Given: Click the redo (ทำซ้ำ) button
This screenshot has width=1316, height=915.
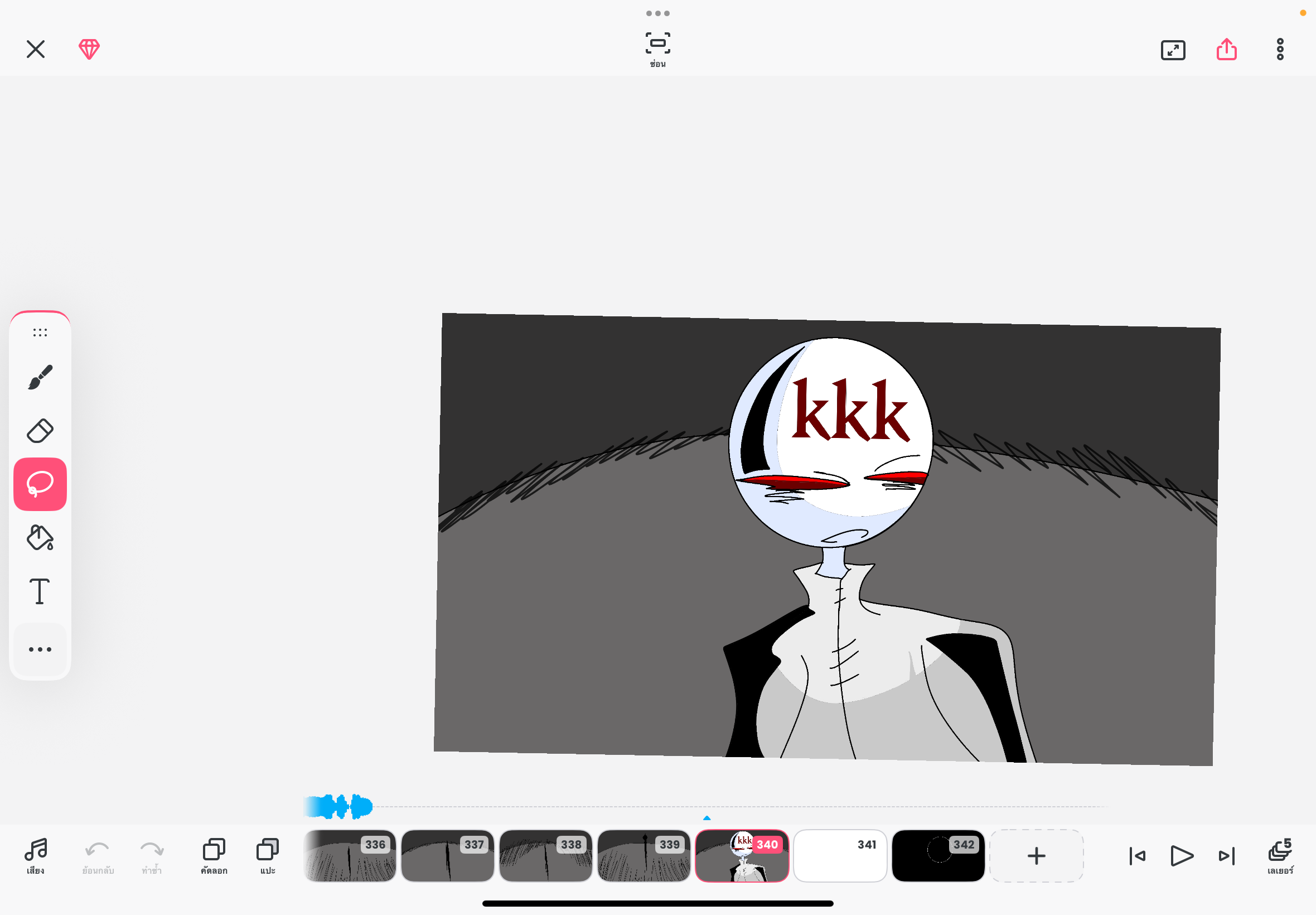Looking at the screenshot, I should [x=152, y=856].
